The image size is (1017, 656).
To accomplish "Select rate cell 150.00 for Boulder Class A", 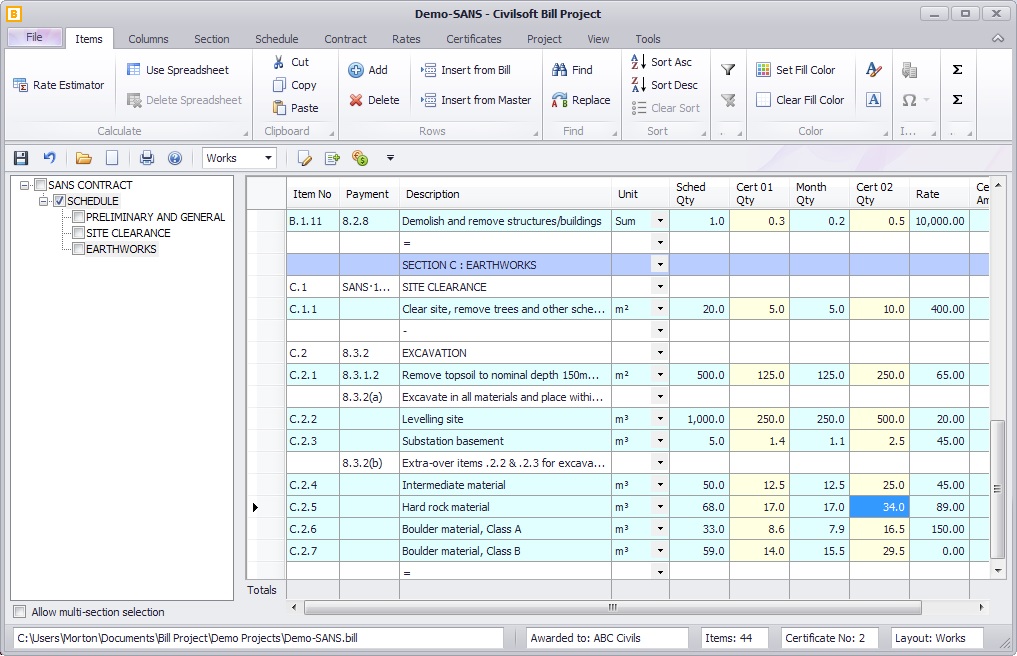I will [x=939, y=529].
